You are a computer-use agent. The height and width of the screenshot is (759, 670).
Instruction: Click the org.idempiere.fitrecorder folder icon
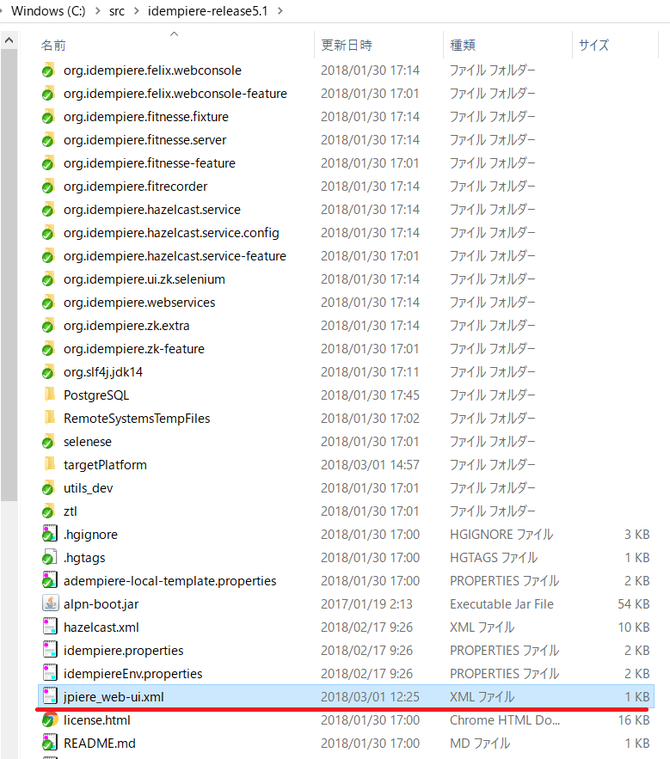tap(48, 186)
